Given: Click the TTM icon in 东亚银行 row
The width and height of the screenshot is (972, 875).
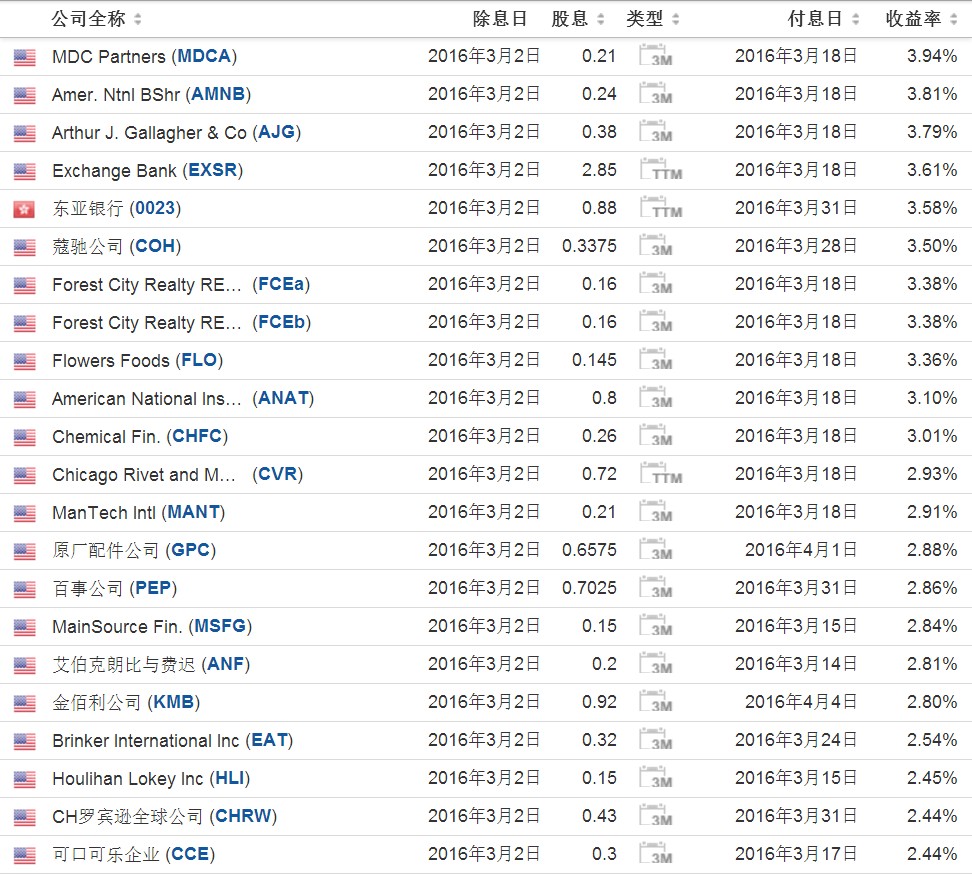Looking at the screenshot, I should (659, 209).
